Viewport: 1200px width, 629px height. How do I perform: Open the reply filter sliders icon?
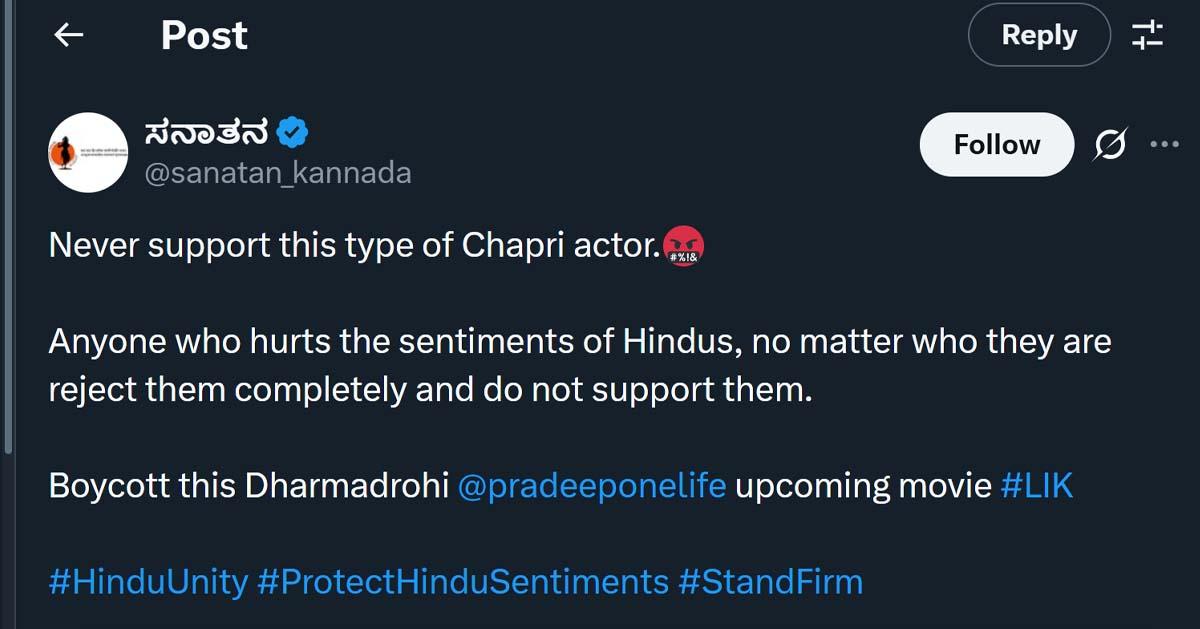1147,36
